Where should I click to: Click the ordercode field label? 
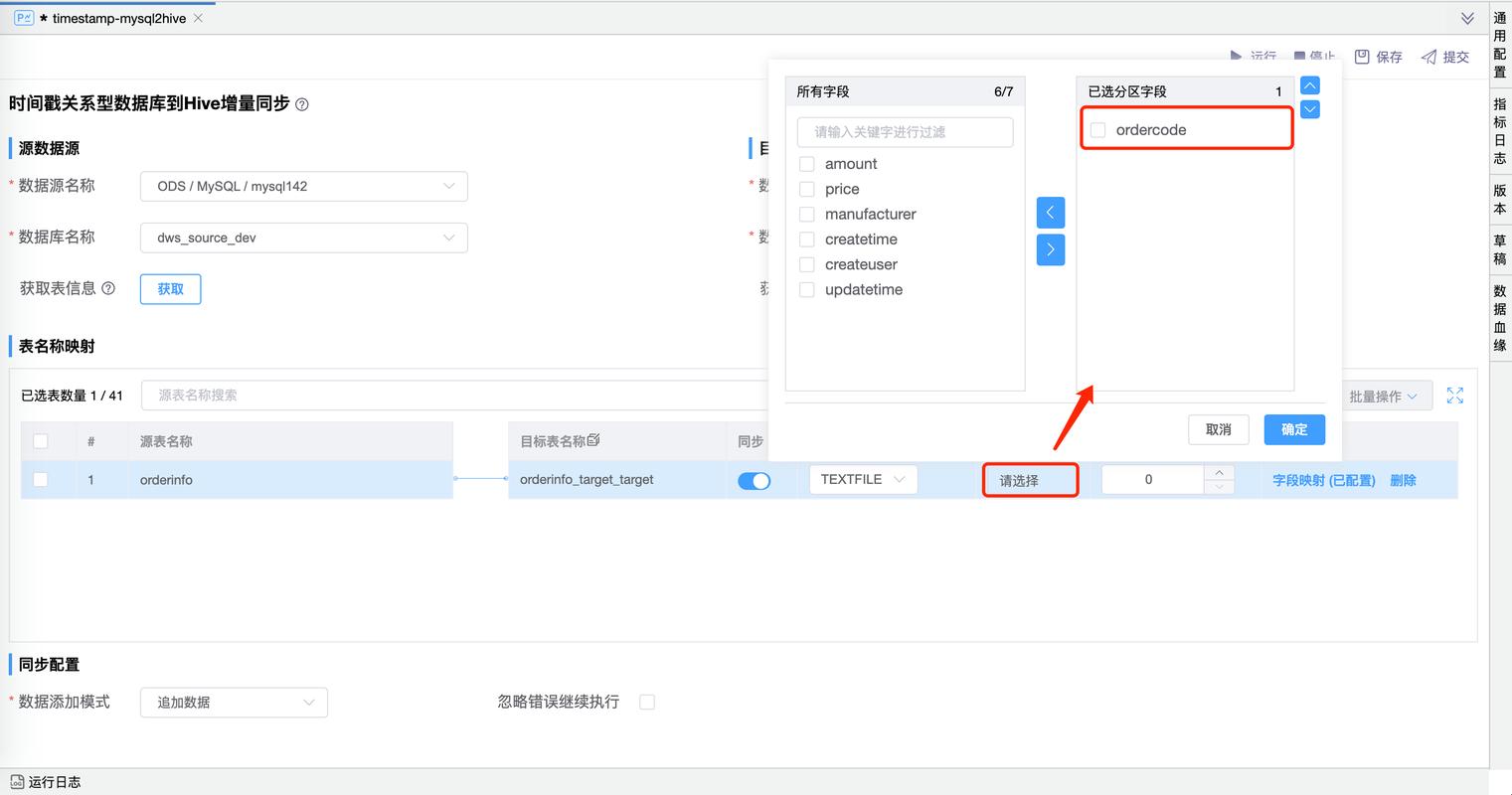pos(1151,130)
